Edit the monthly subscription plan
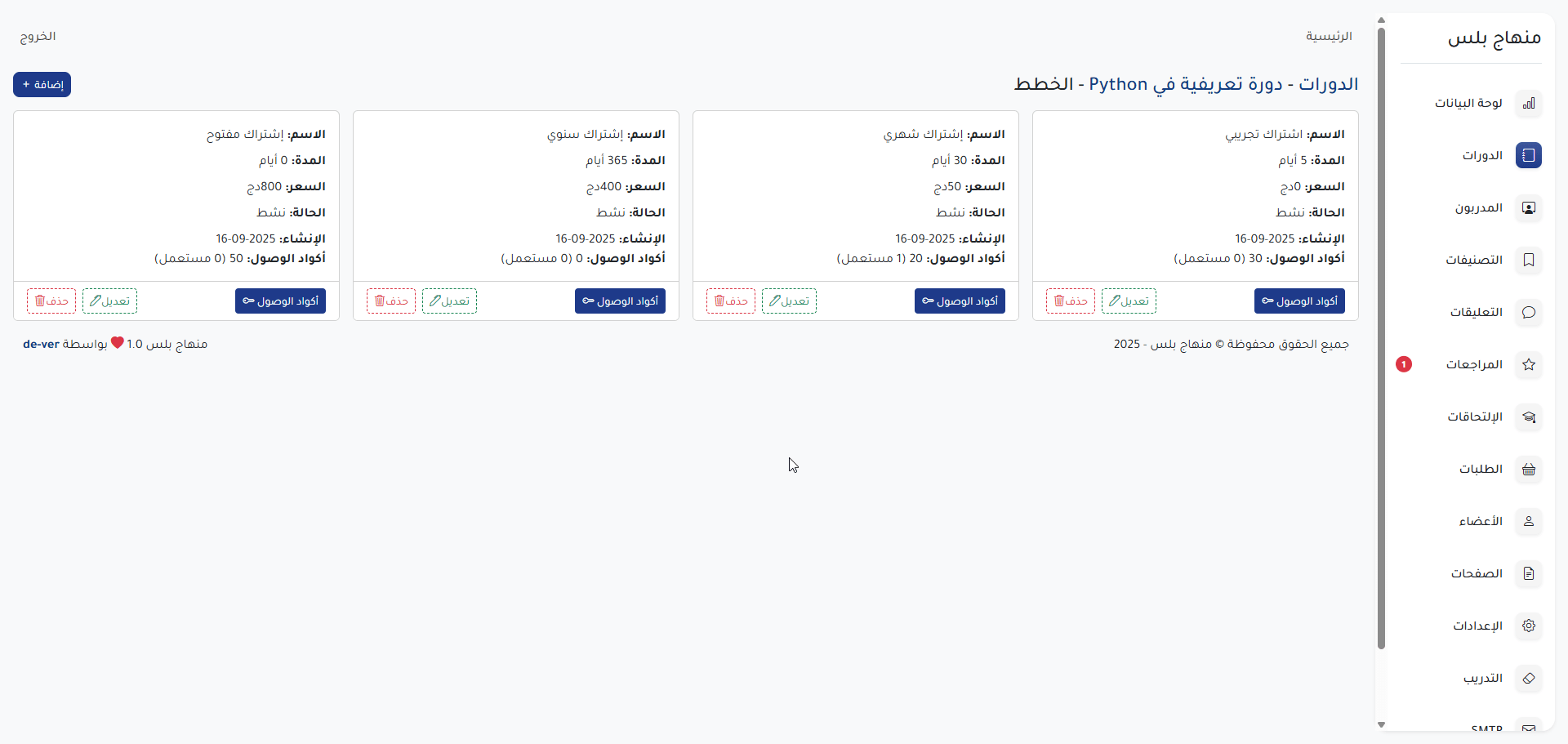The image size is (1568, 744). pos(789,301)
